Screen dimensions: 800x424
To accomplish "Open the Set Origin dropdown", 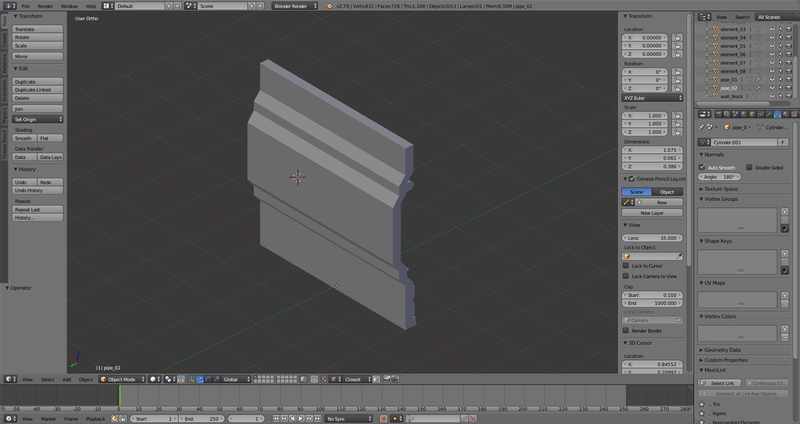I will click(38, 119).
